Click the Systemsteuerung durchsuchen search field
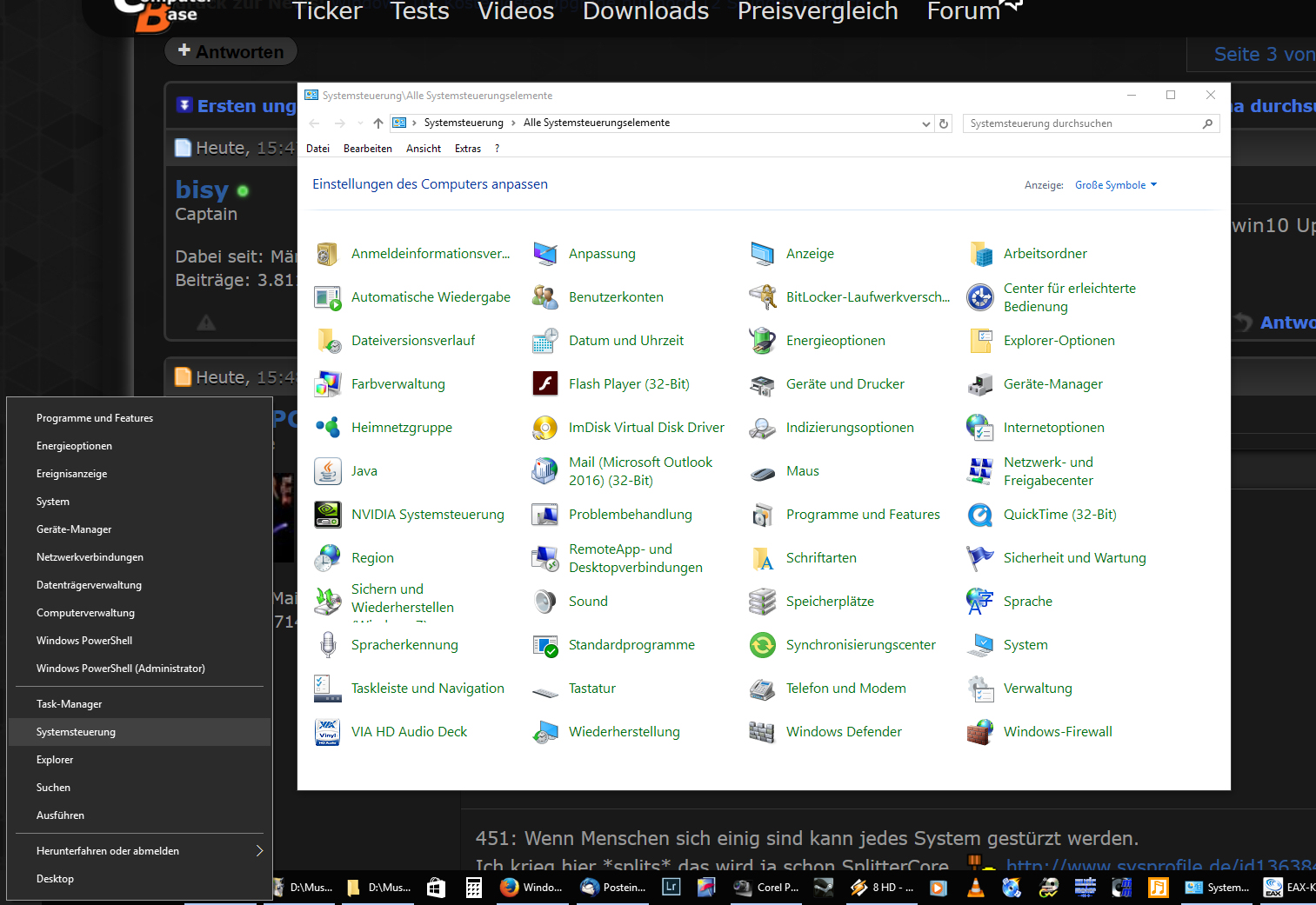Viewport: 1316px width, 905px height. click(x=1091, y=123)
